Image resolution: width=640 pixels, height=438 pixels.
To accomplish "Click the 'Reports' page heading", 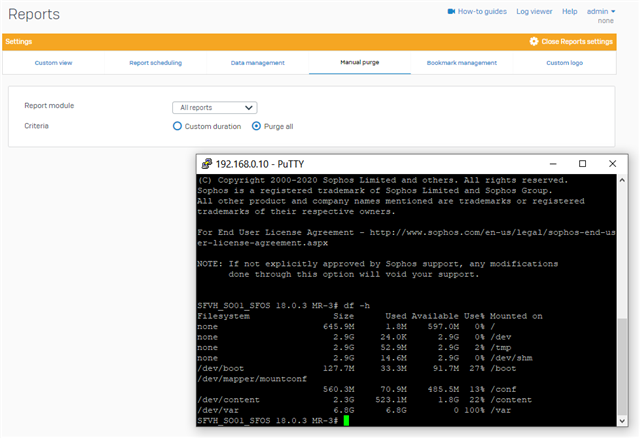I will [x=34, y=14].
